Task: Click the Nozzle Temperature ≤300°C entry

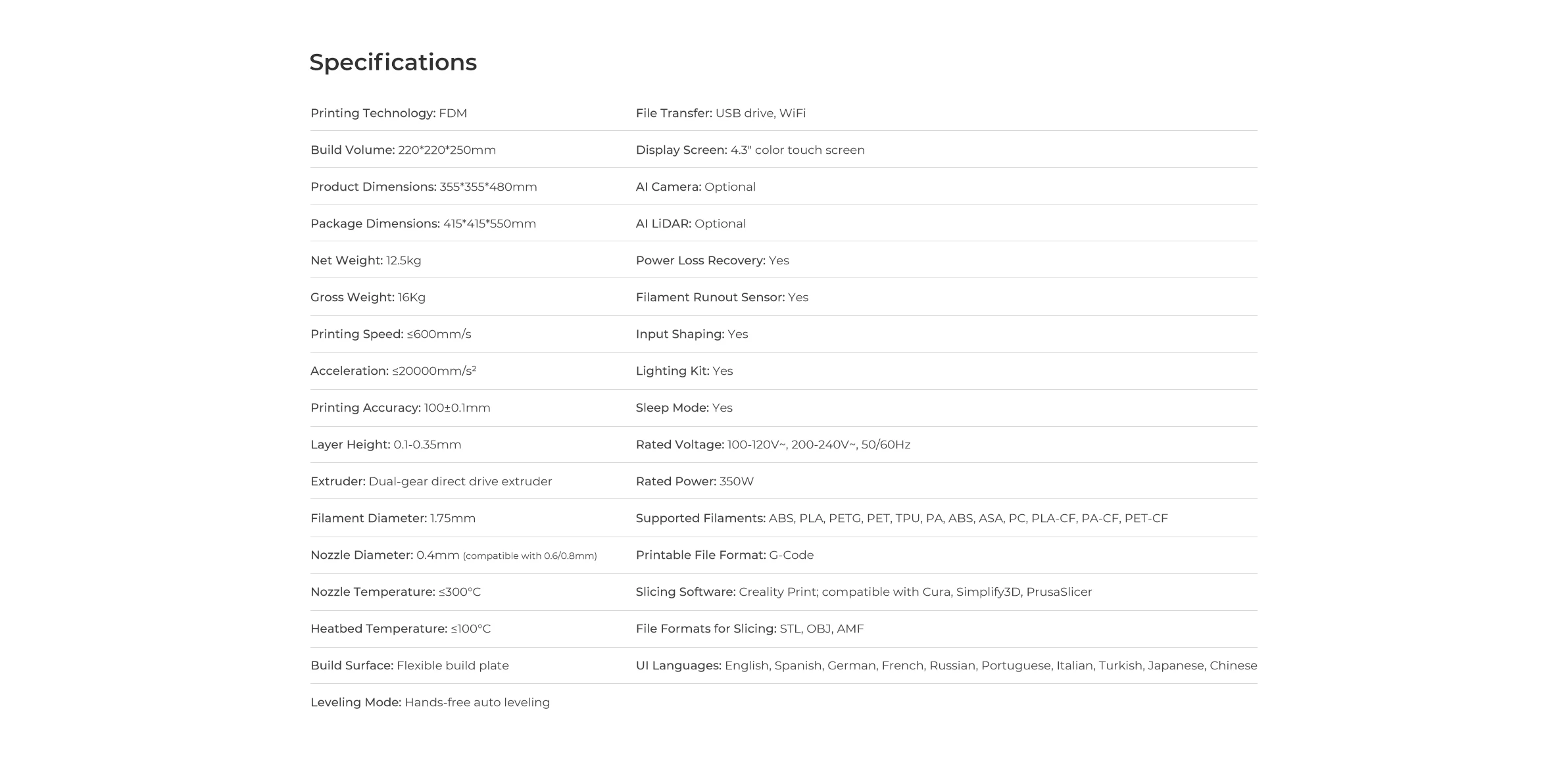Action: [395, 592]
